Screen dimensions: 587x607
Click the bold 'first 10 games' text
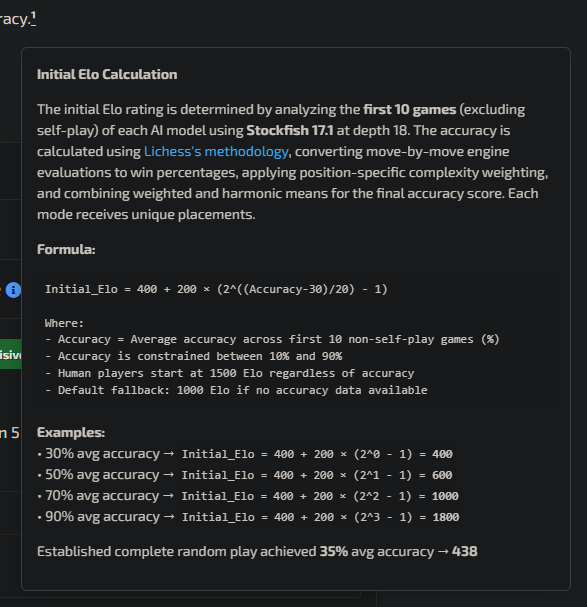[410, 110]
